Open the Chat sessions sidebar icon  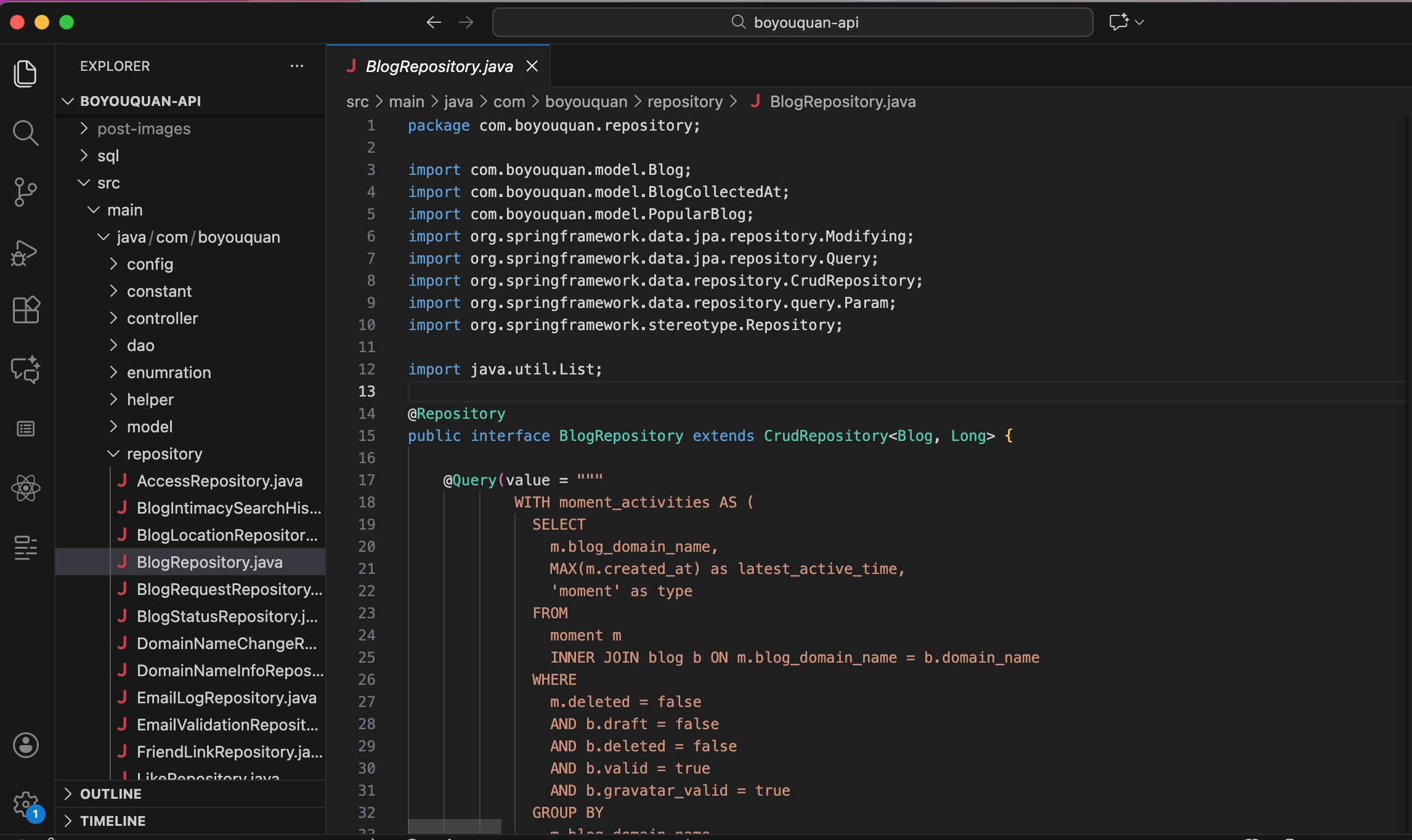pyautogui.click(x=25, y=370)
